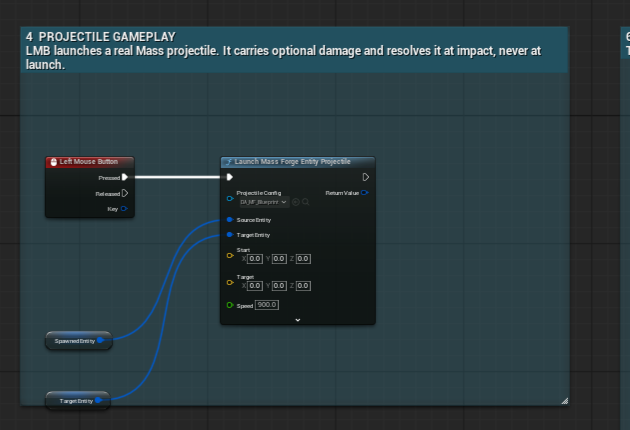The height and width of the screenshot is (430, 630).
Task: Click the Target X value field
Action: pos(255,286)
